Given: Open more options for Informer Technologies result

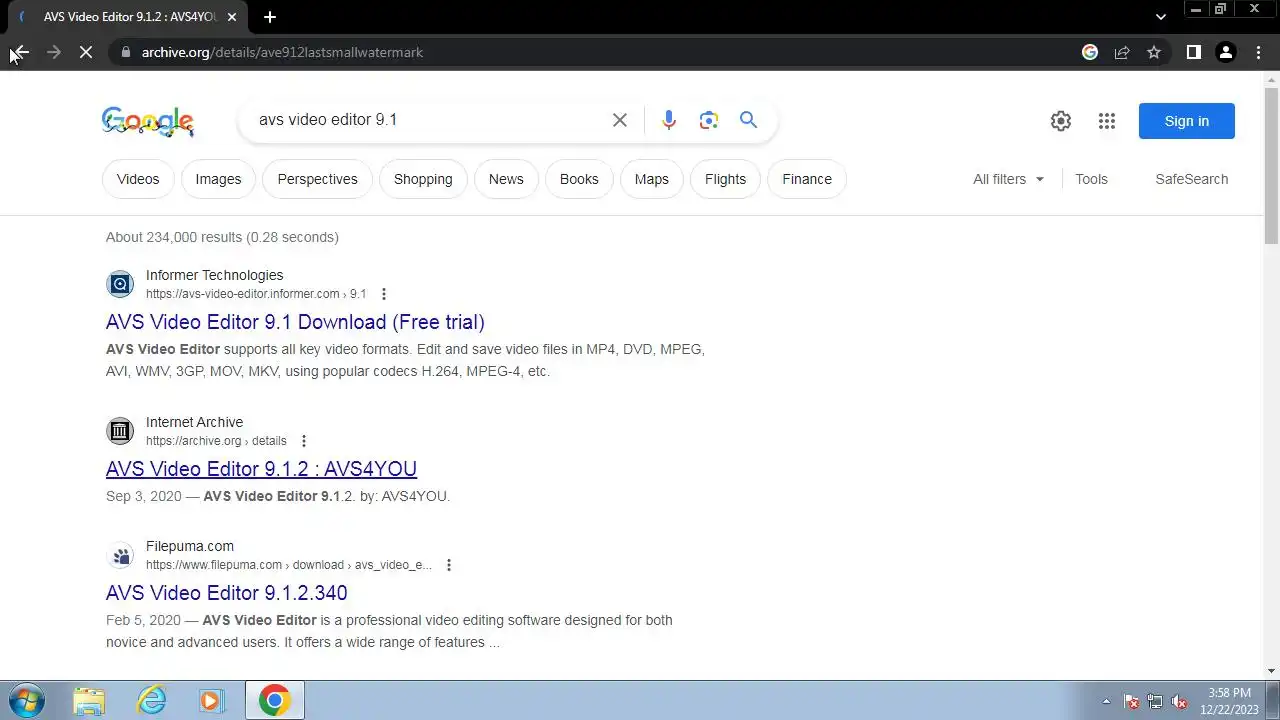Looking at the screenshot, I should click(384, 294).
